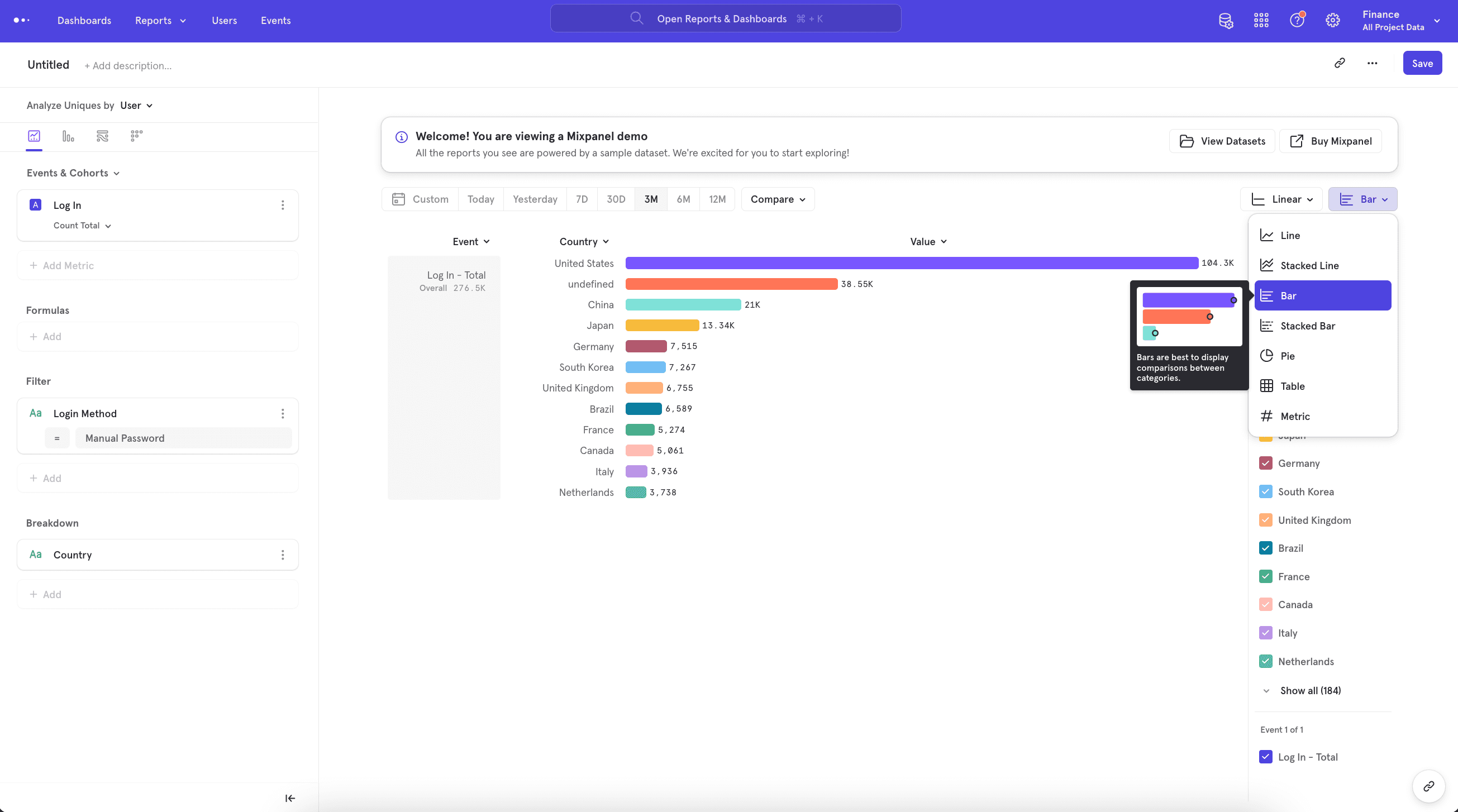Click the help question mark icon

click(1297, 20)
